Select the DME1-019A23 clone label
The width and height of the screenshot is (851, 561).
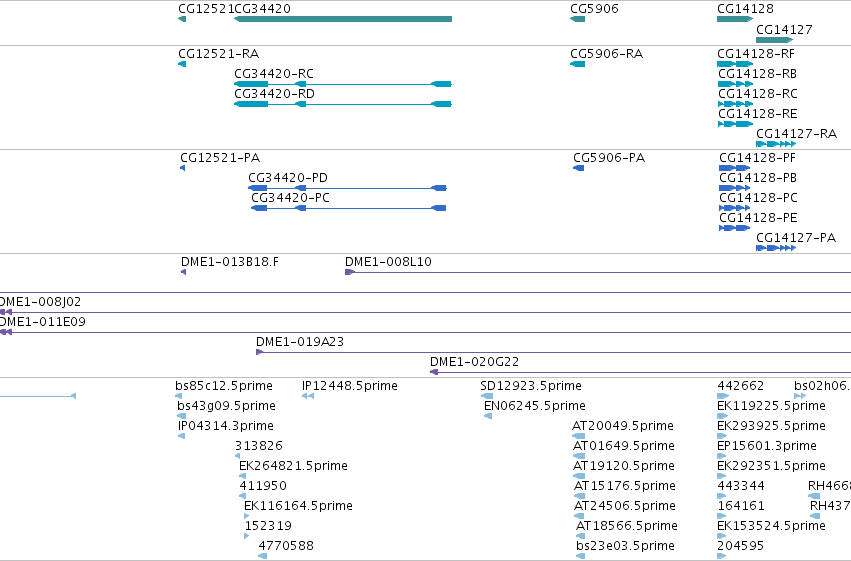300,342
